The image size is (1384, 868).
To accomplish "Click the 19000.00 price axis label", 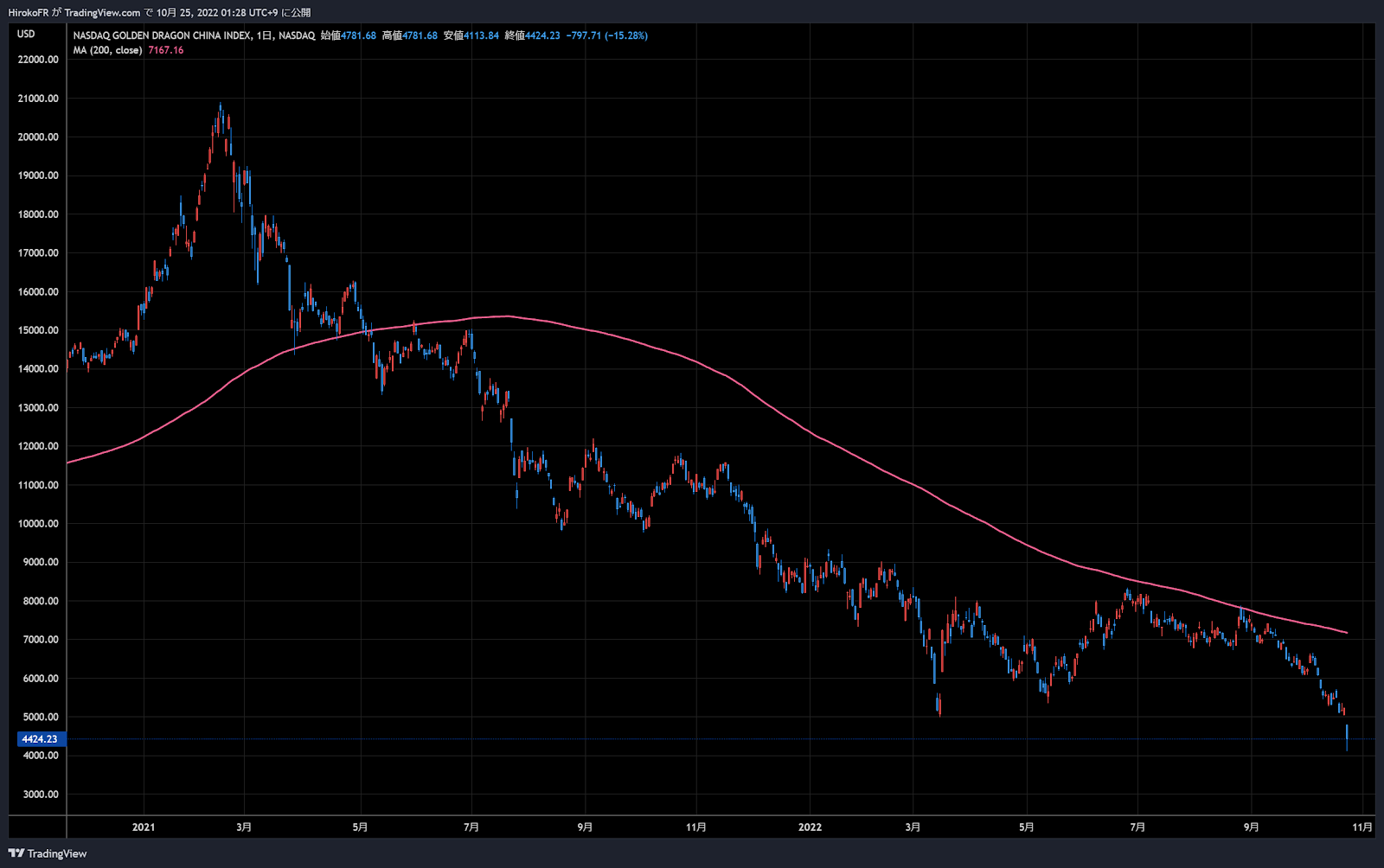I will click(38, 176).
